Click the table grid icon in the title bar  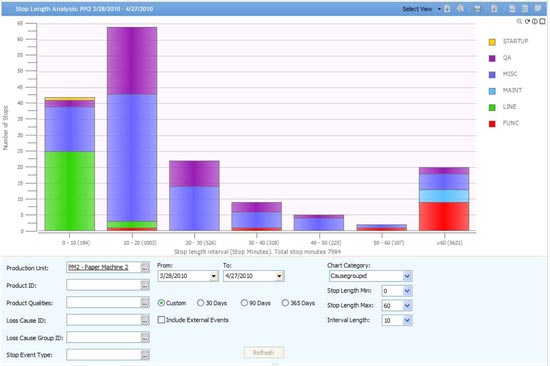click(525, 9)
